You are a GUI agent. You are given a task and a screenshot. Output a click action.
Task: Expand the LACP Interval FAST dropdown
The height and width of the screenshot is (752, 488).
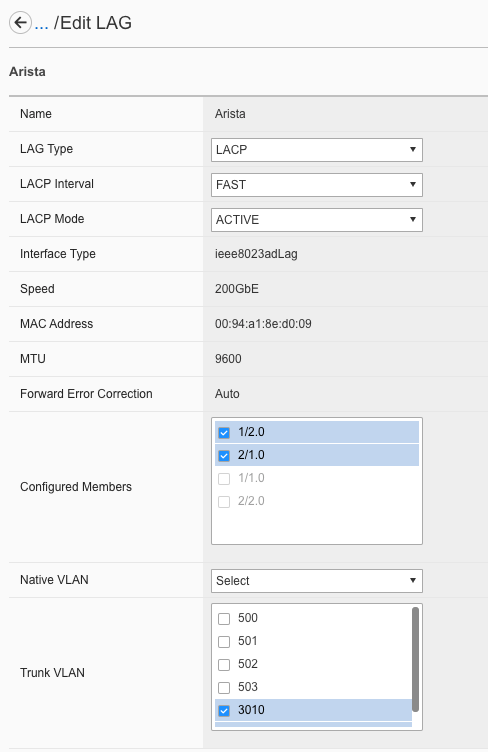316,185
